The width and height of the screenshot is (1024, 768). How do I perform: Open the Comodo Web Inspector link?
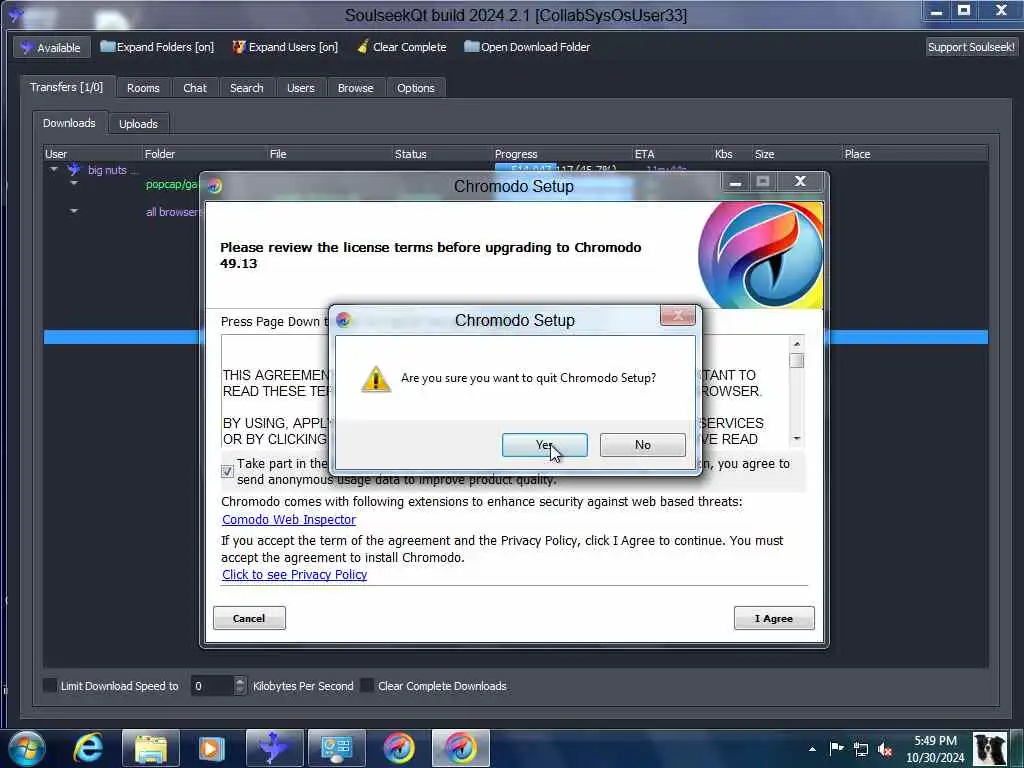(289, 520)
